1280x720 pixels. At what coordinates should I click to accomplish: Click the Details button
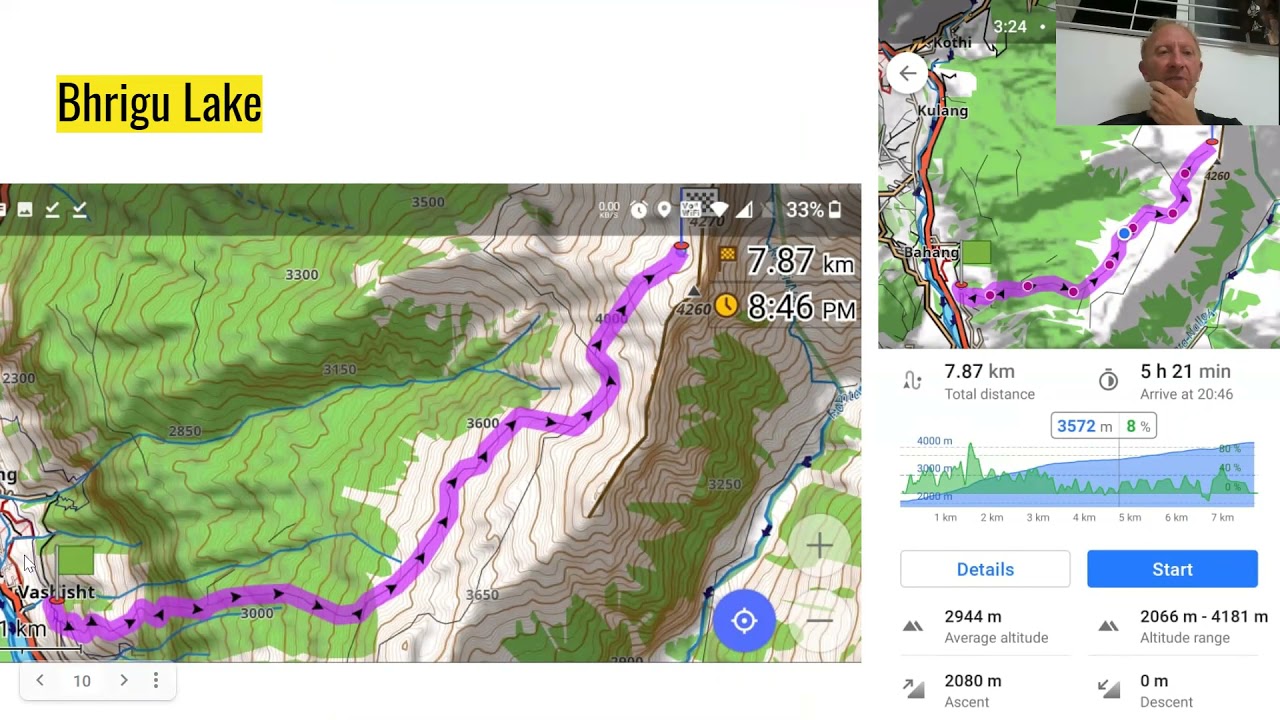985,569
